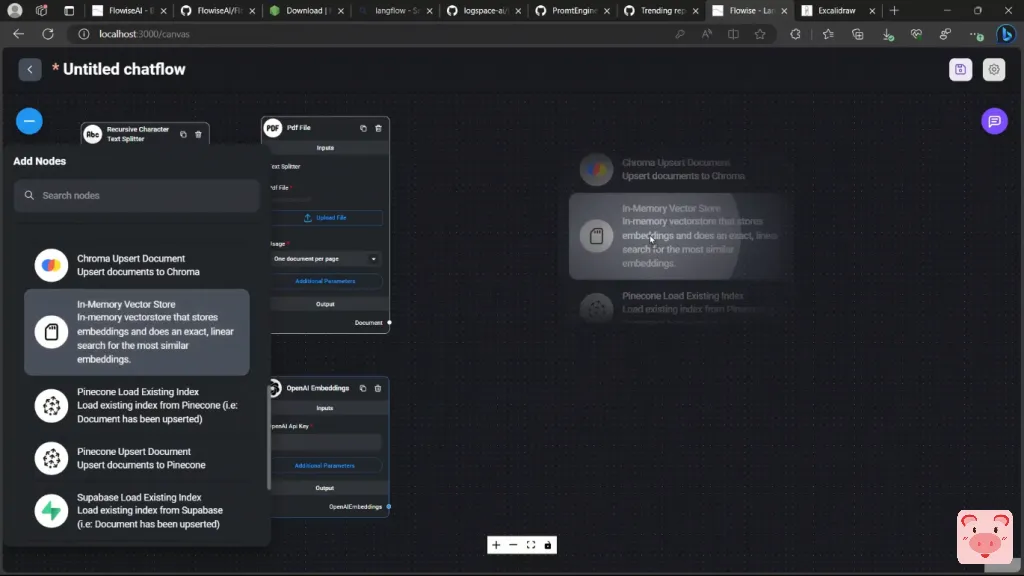Open the Usage dropdown 'One document per page'
This screenshot has width=1024, height=576.
coord(325,259)
